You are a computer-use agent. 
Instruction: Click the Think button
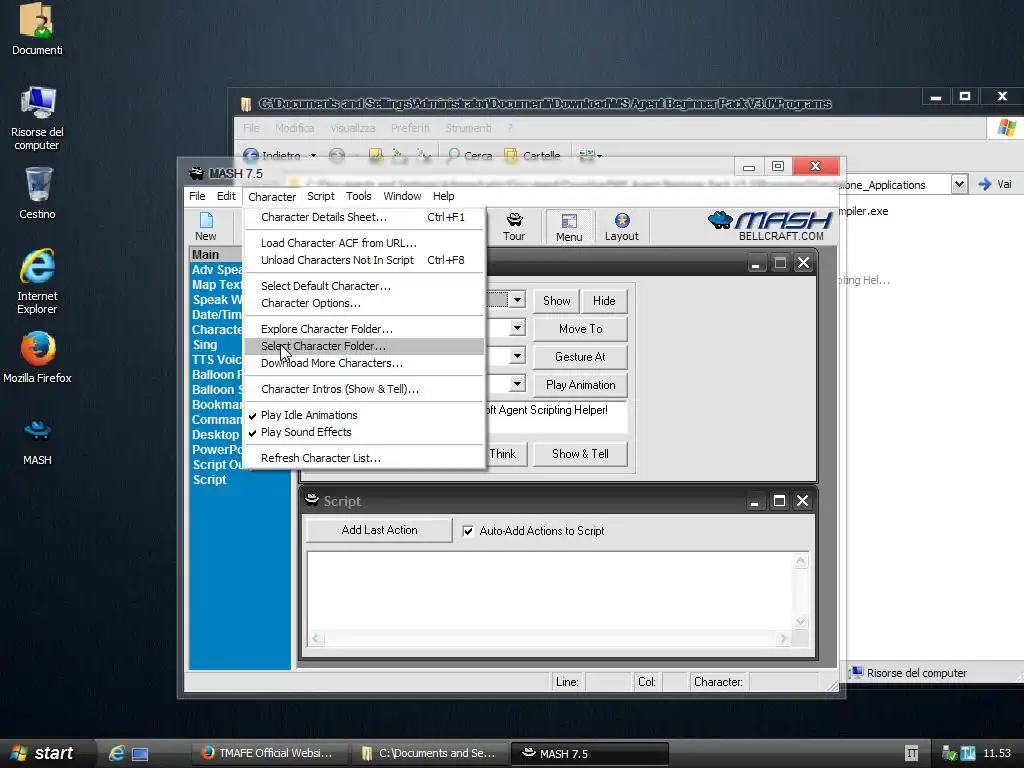point(506,453)
